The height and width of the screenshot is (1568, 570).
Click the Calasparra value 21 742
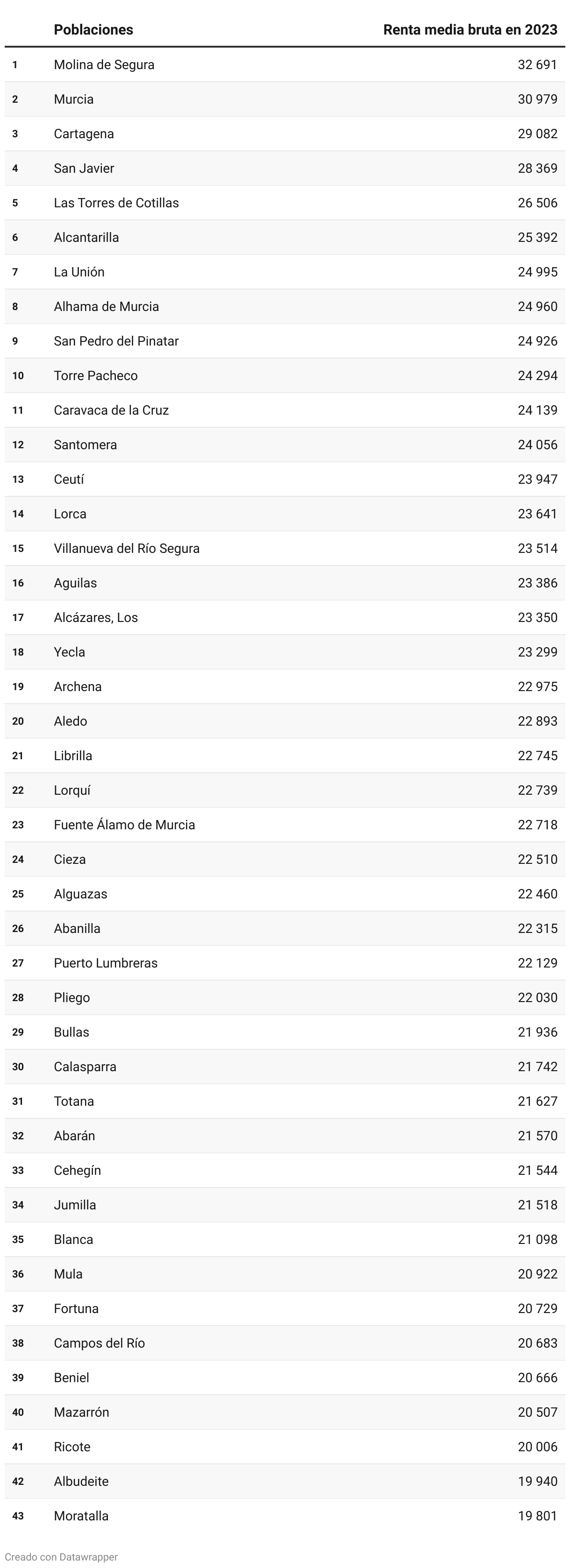537,1067
